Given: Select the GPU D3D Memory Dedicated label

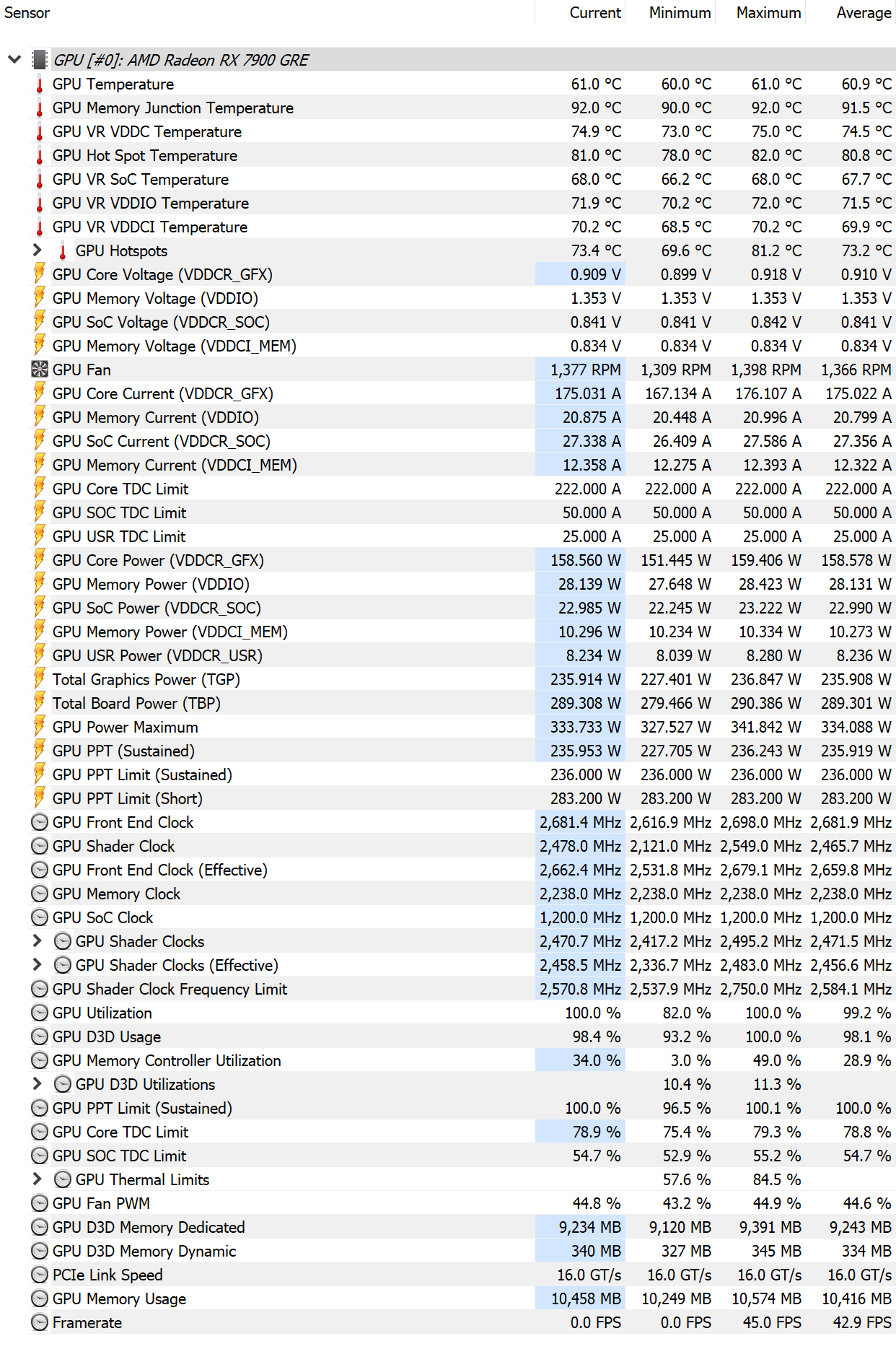Looking at the screenshot, I should pos(149,1227).
